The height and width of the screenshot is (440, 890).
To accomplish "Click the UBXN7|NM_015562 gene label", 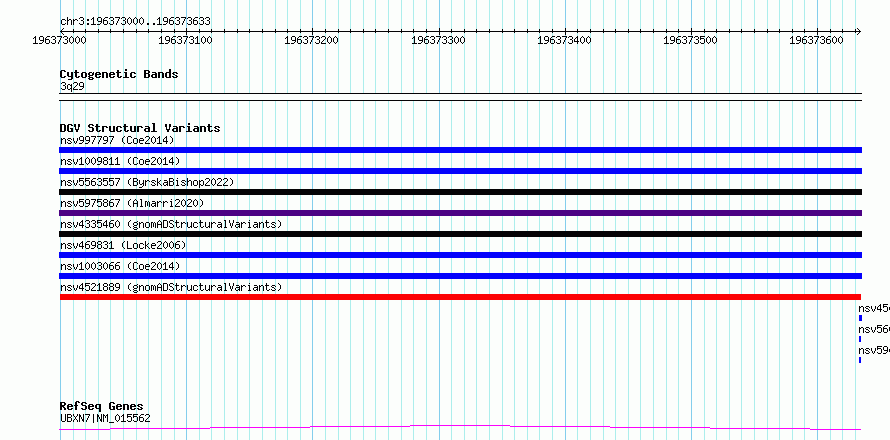I will (x=105, y=418).
